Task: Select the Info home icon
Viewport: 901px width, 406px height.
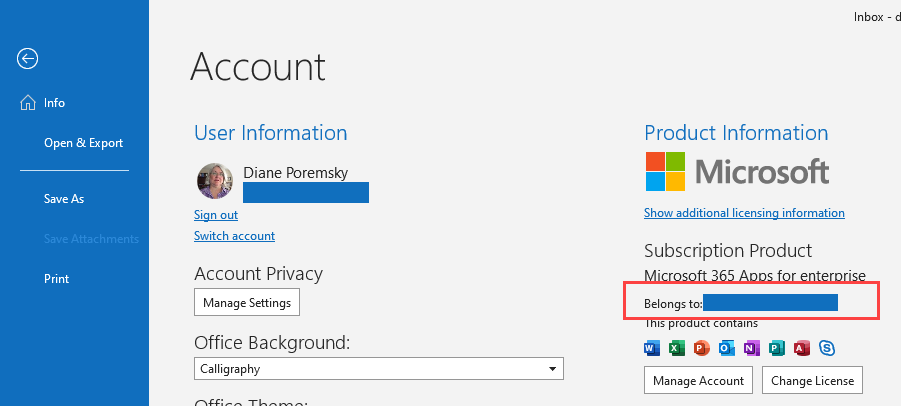Action: [28, 103]
